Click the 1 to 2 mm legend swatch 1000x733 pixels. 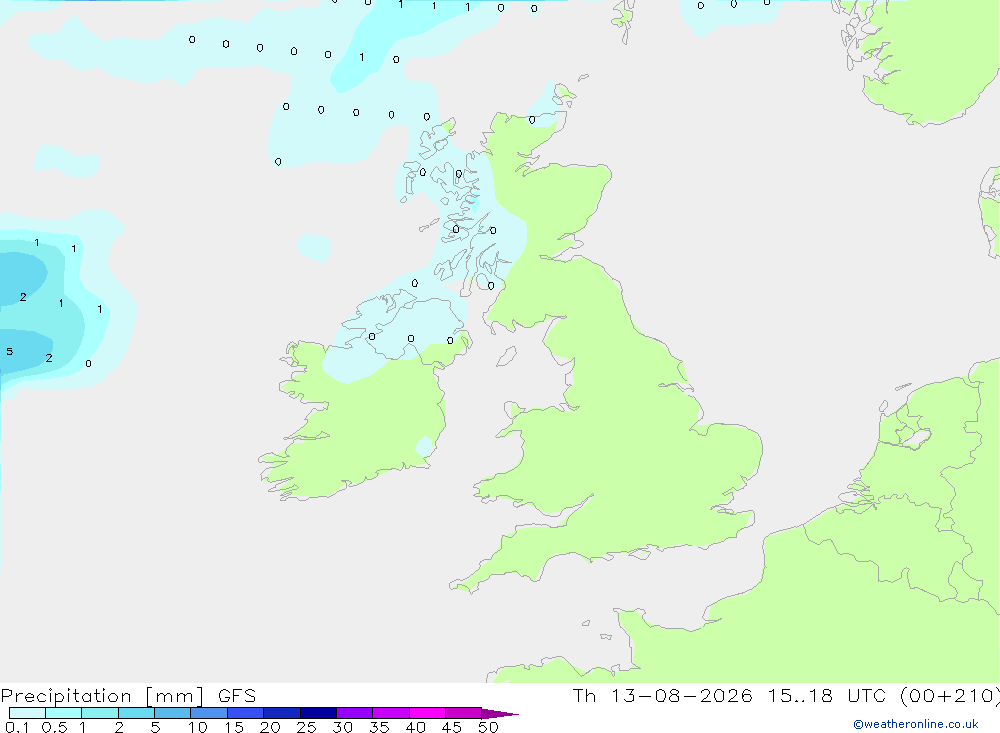(100, 713)
